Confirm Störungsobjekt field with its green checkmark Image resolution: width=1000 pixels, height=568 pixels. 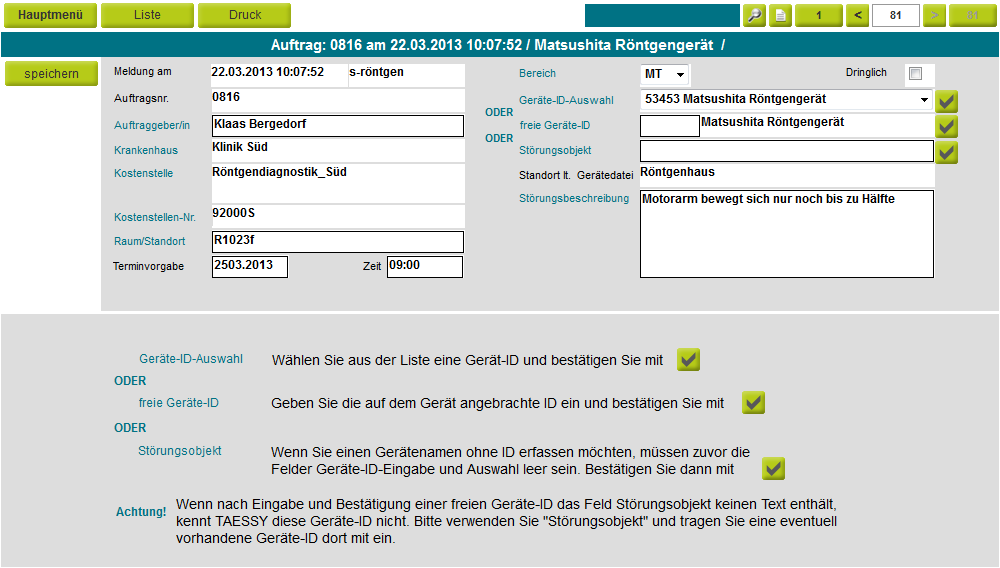coord(947,152)
